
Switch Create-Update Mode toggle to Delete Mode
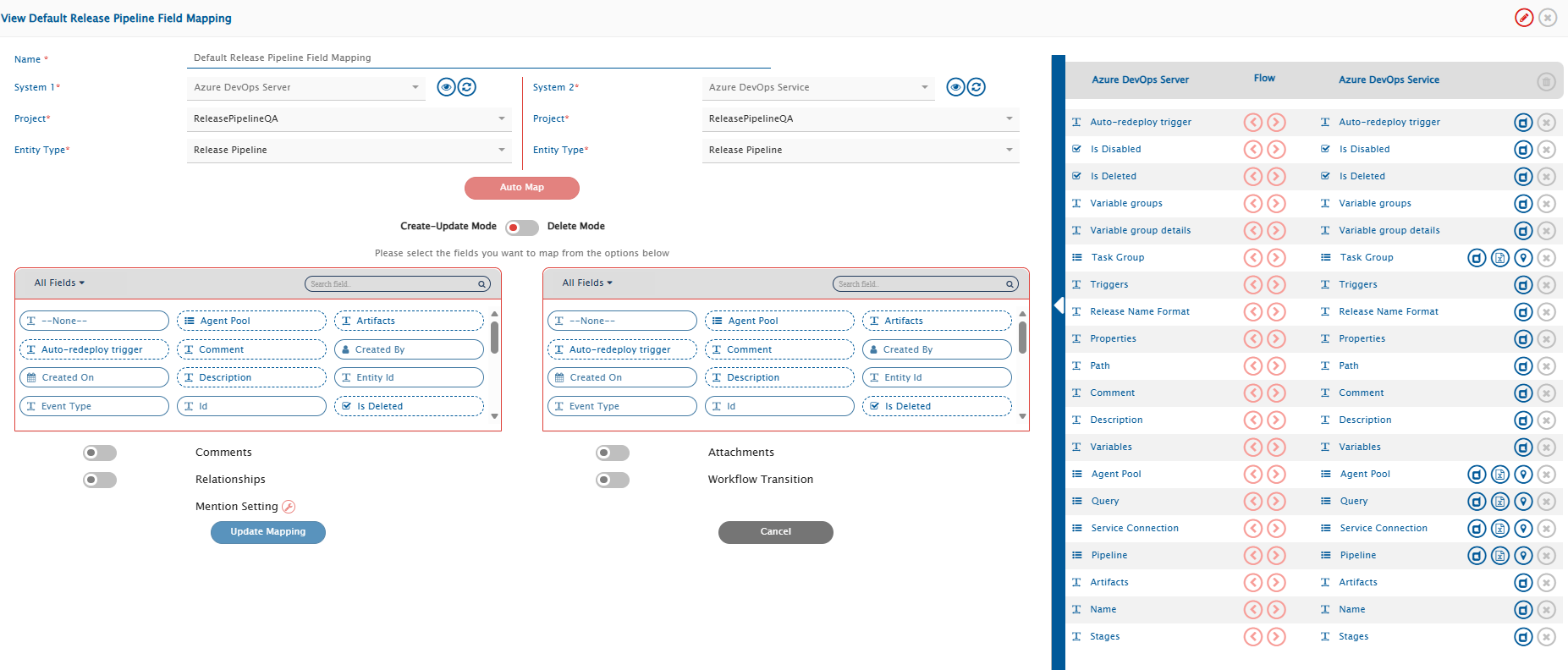point(521,228)
